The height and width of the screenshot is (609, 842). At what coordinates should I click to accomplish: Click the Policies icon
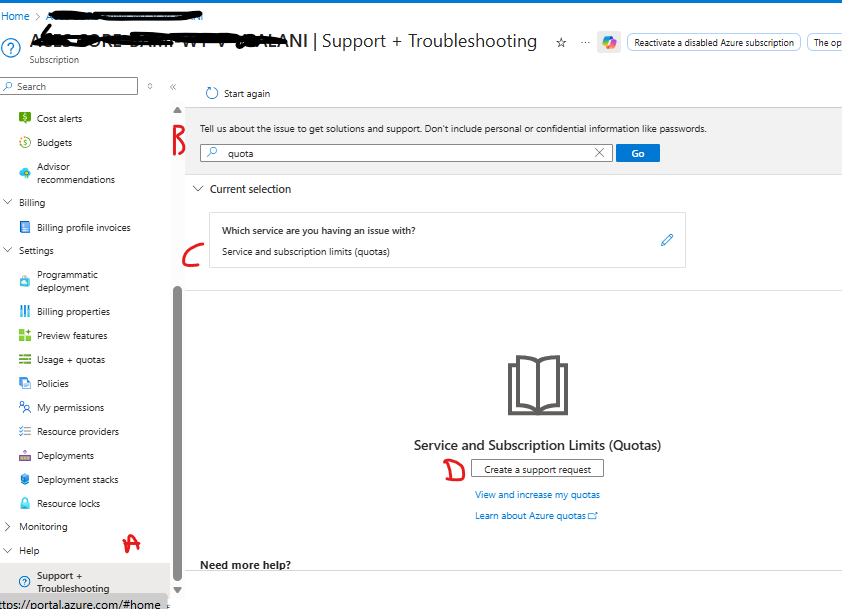[x=25, y=383]
